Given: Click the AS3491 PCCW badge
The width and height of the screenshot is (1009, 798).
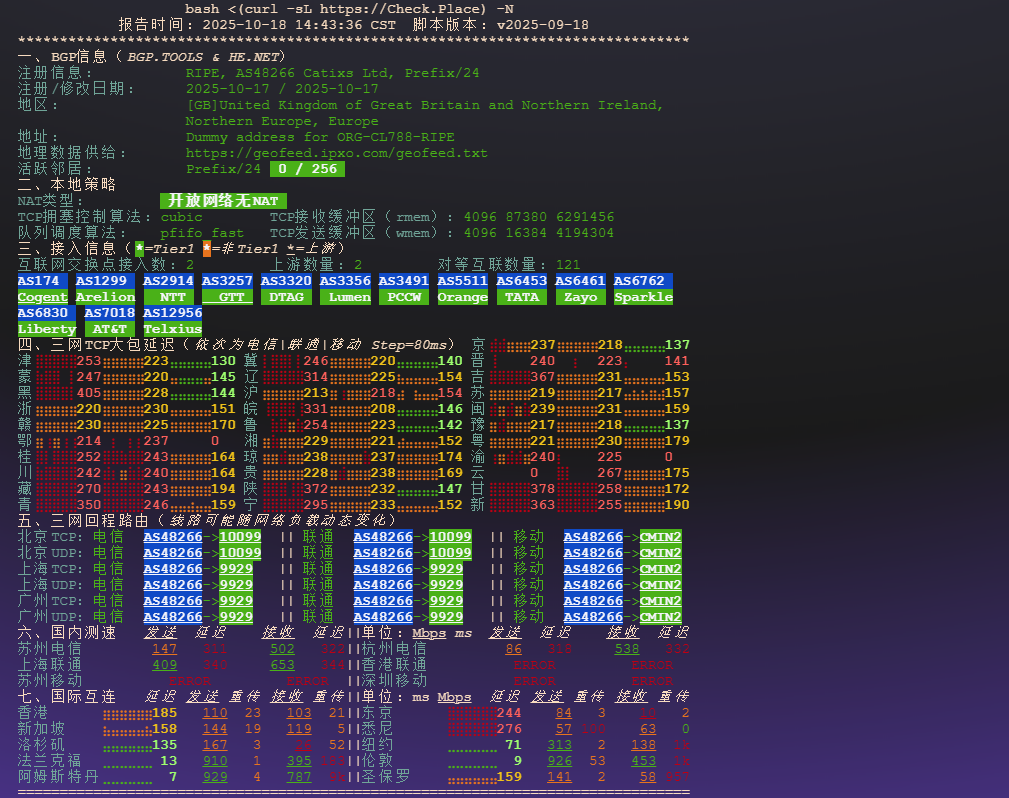Looking at the screenshot, I should 404,289.
